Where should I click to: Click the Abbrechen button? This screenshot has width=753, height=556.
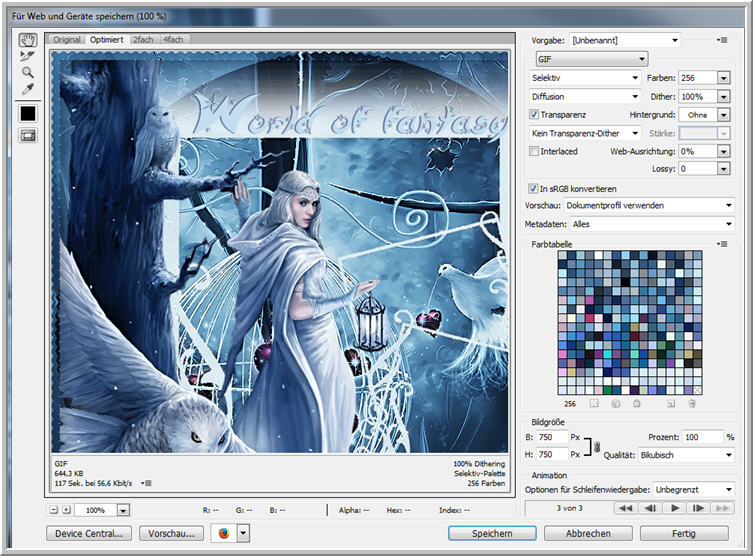click(588, 533)
